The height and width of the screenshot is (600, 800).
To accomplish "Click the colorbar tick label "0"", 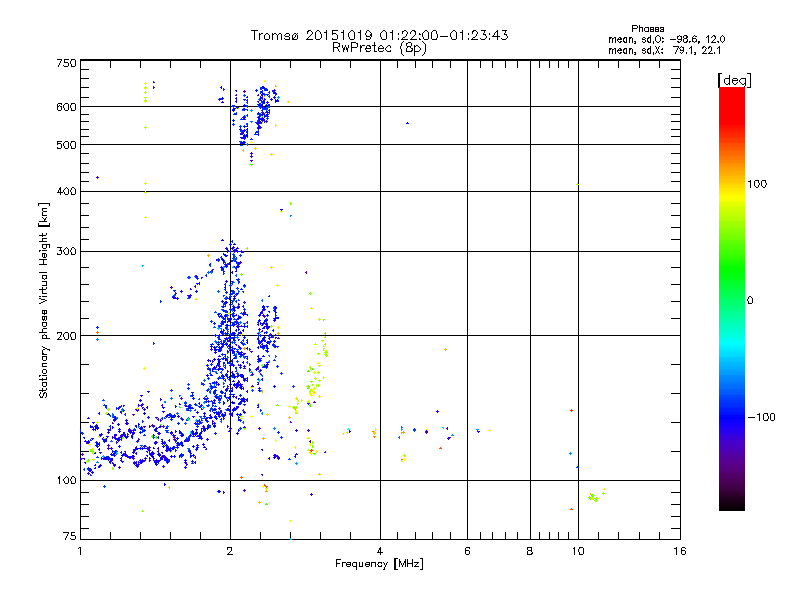I will (749, 301).
